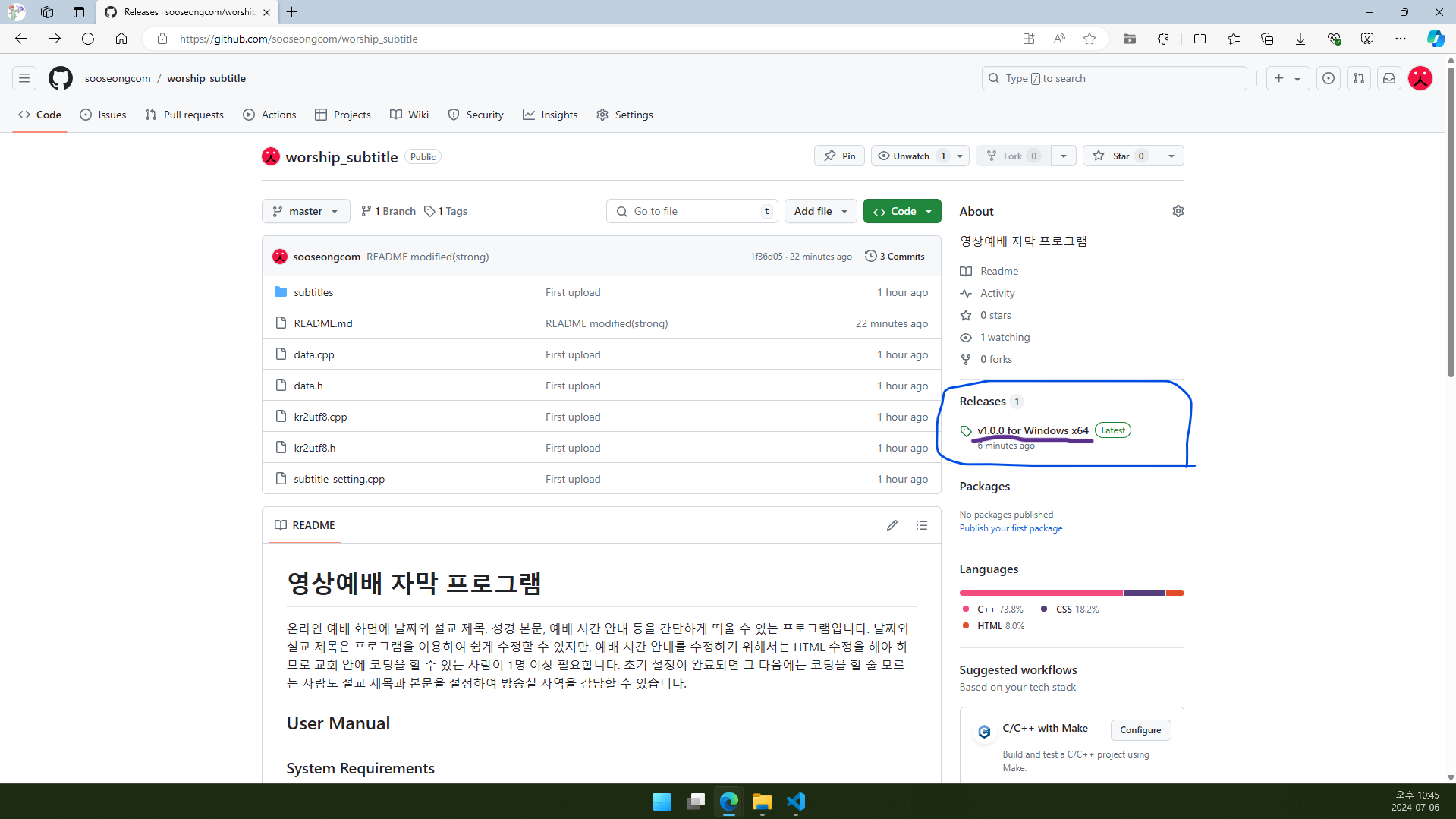Viewport: 1456px width, 819px height.
Task: Open the repository Settings tab
Action: tap(625, 115)
